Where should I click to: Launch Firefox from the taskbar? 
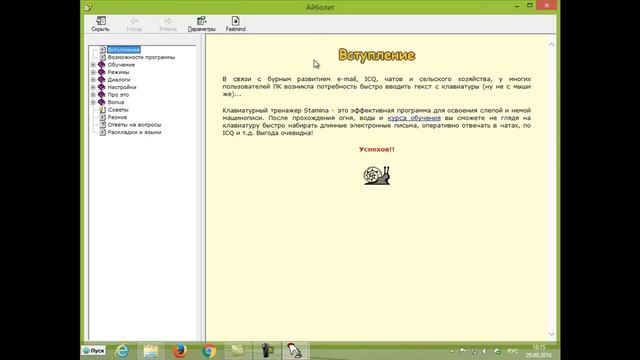pos(180,351)
